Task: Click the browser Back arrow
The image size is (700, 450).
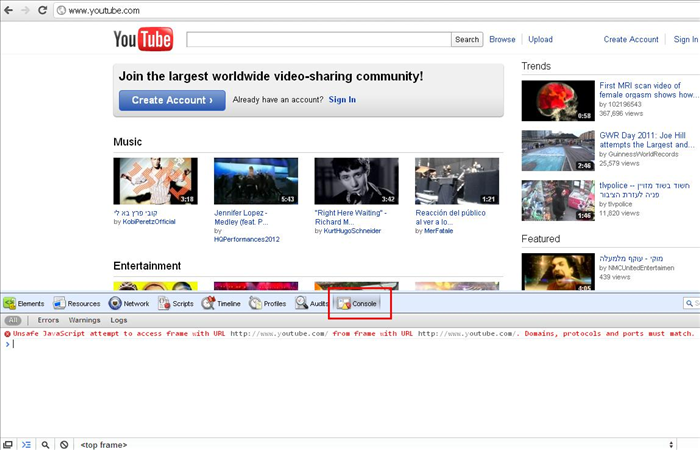Action: coord(8,10)
